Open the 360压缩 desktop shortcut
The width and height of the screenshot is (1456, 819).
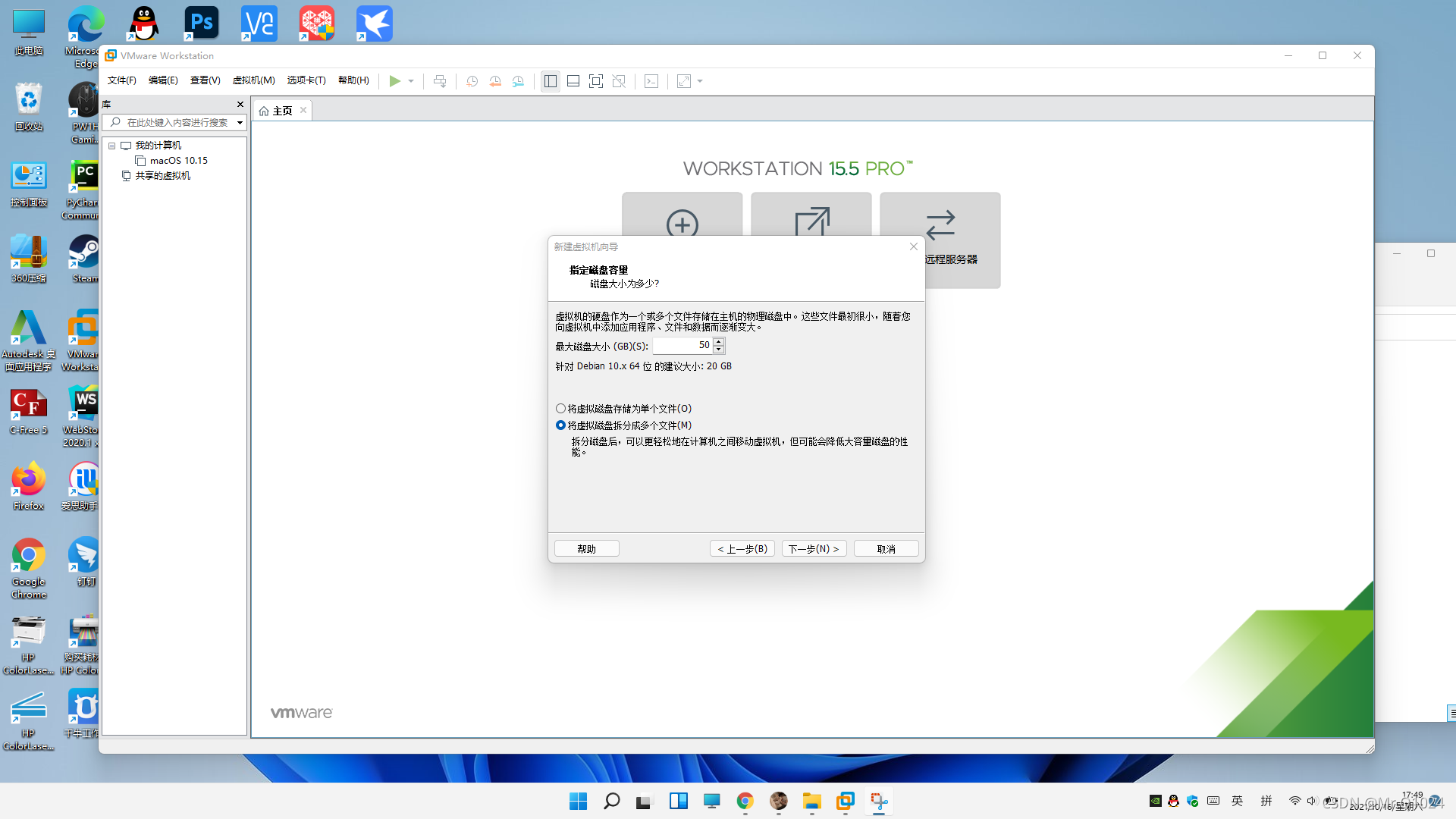click(x=29, y=259)
